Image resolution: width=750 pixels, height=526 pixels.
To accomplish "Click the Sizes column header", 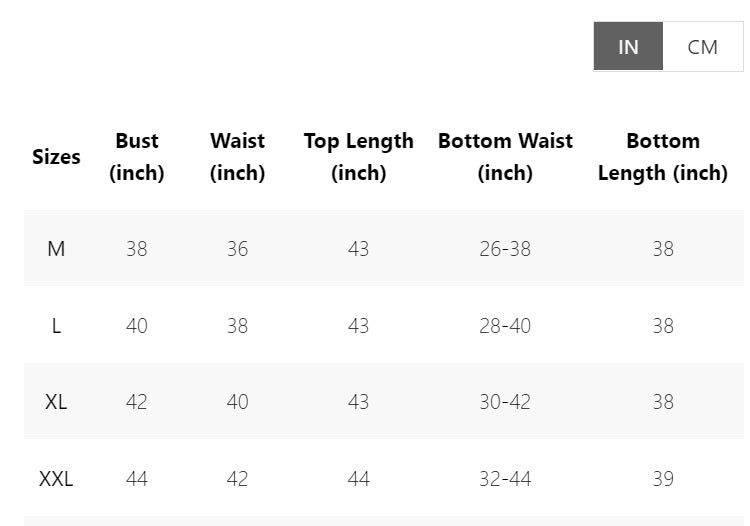I will click(56, 157).
